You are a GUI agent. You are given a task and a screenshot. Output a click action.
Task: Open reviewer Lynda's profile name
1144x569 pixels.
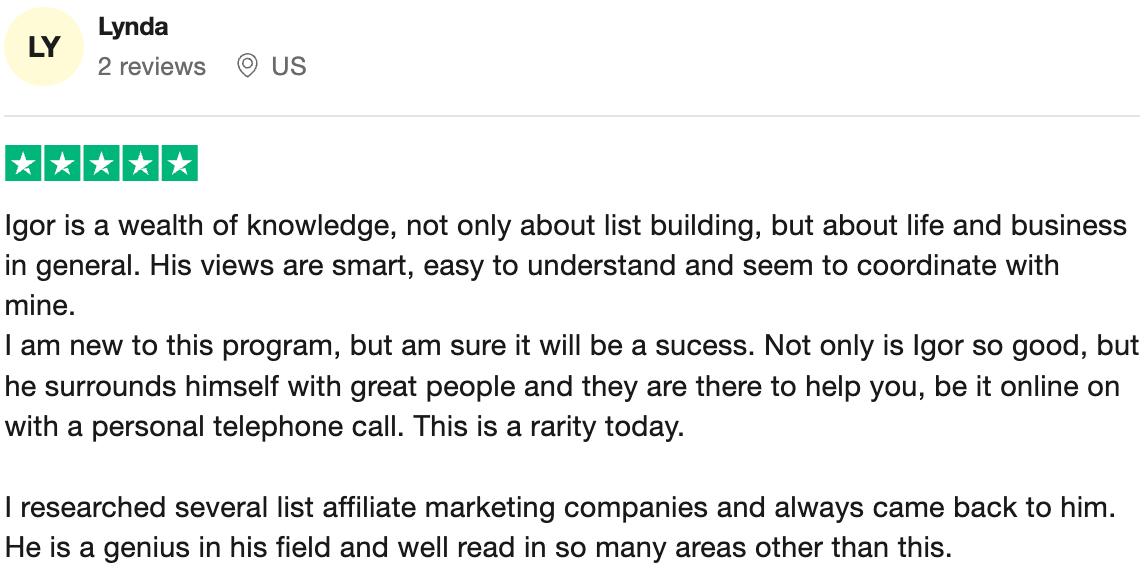point(133,28)
